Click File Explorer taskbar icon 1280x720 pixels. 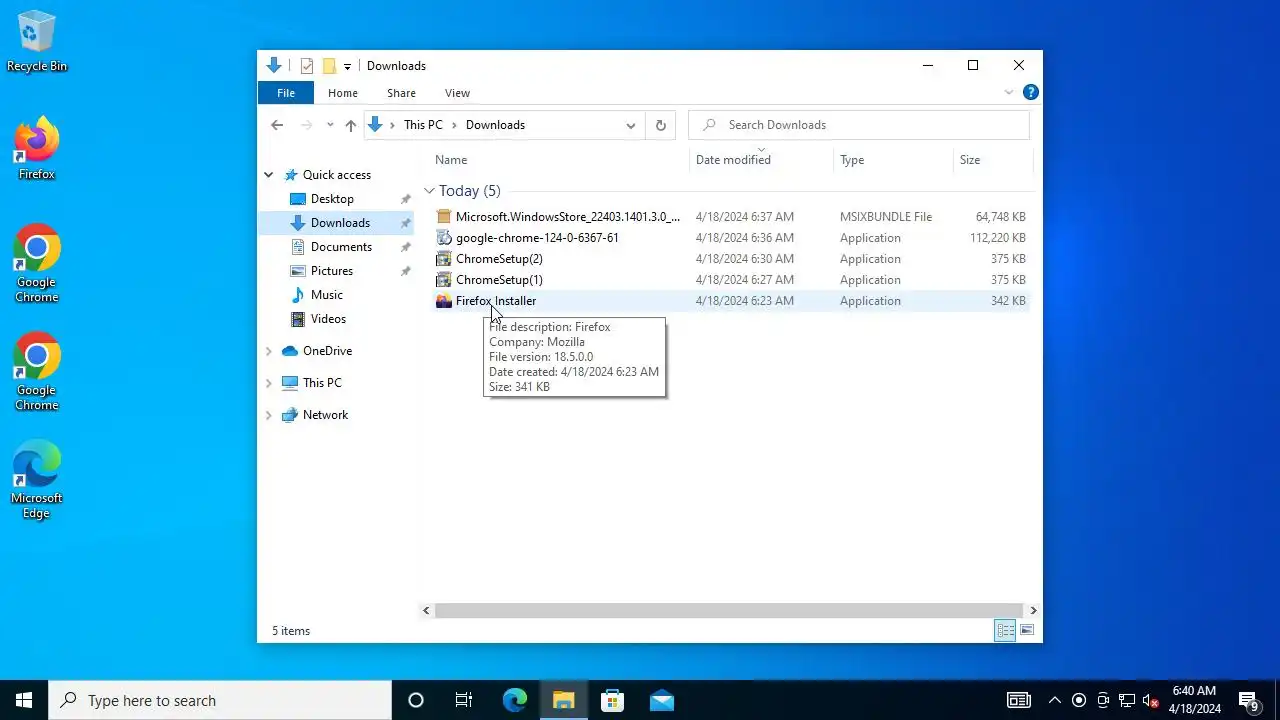(x=563, y=700)
